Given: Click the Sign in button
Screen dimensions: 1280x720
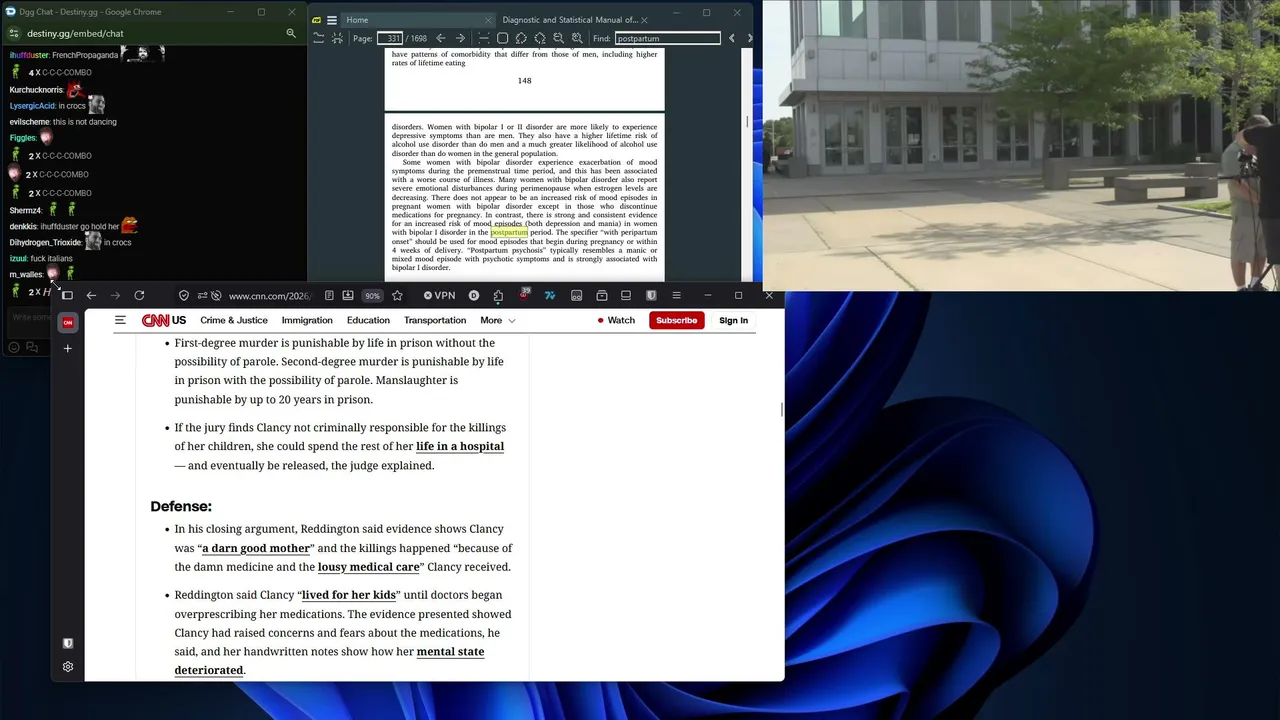Looking at the screenshot, I should [733, 320].
